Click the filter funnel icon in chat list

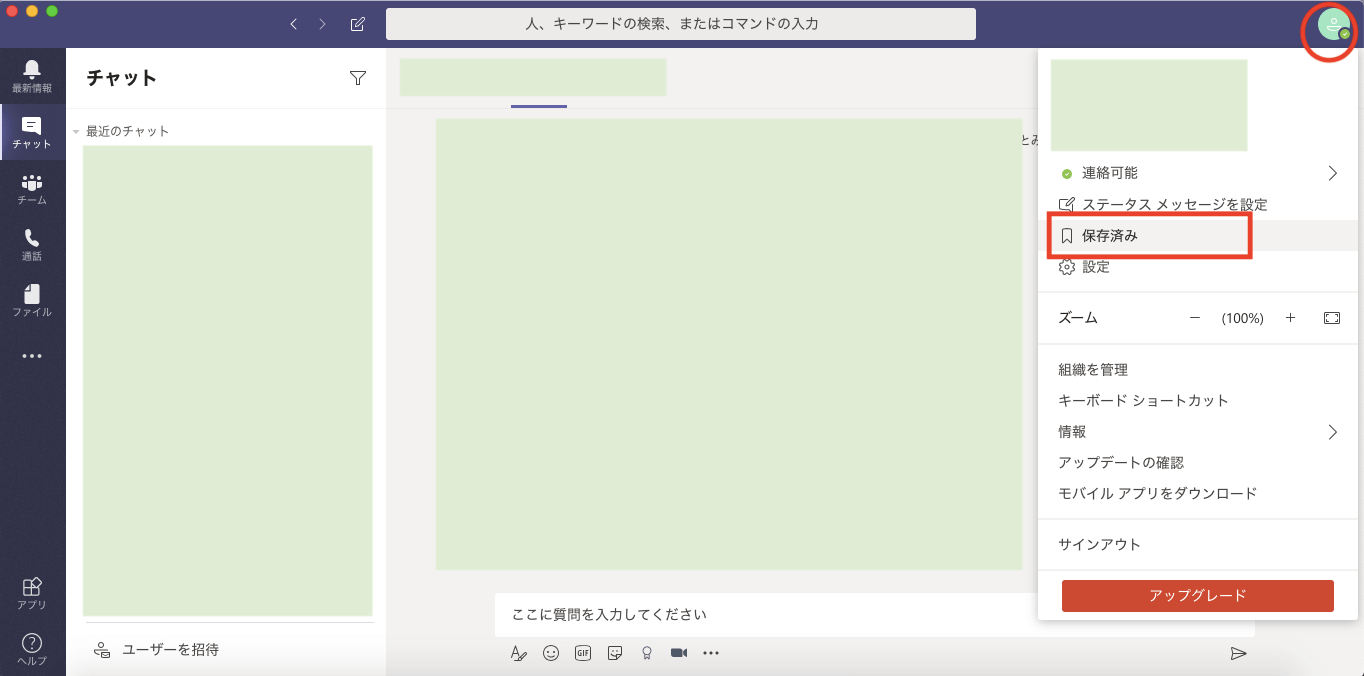coord(358,78)
